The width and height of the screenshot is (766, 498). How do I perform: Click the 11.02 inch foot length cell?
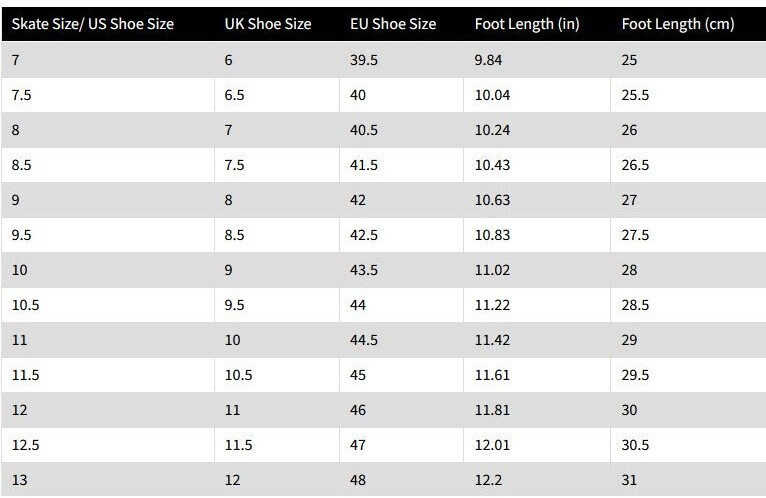(x=494, y=270)
